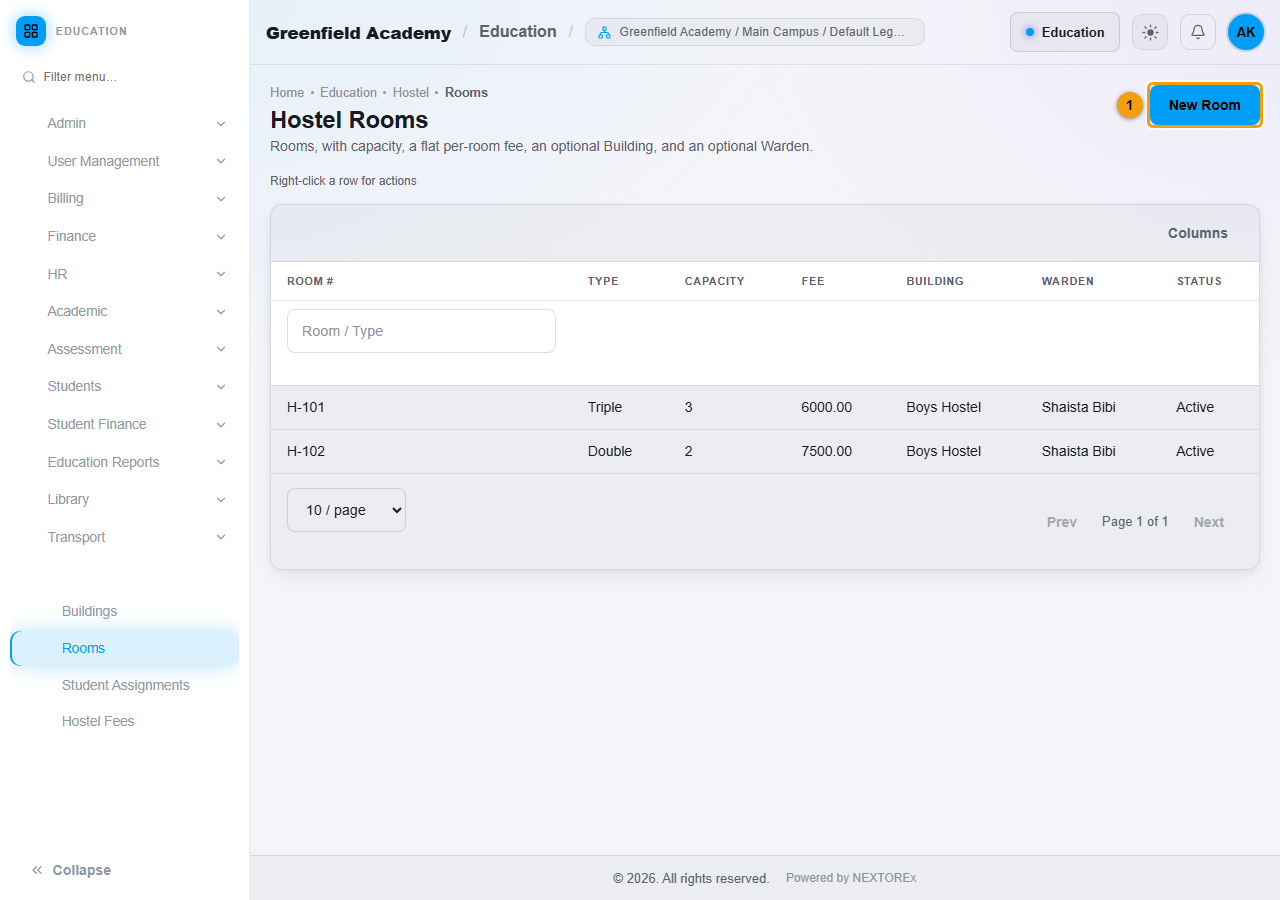Screen dimensions: 1280x900
Task: Open the Assessment menu
Action: (x=125, y=349)
